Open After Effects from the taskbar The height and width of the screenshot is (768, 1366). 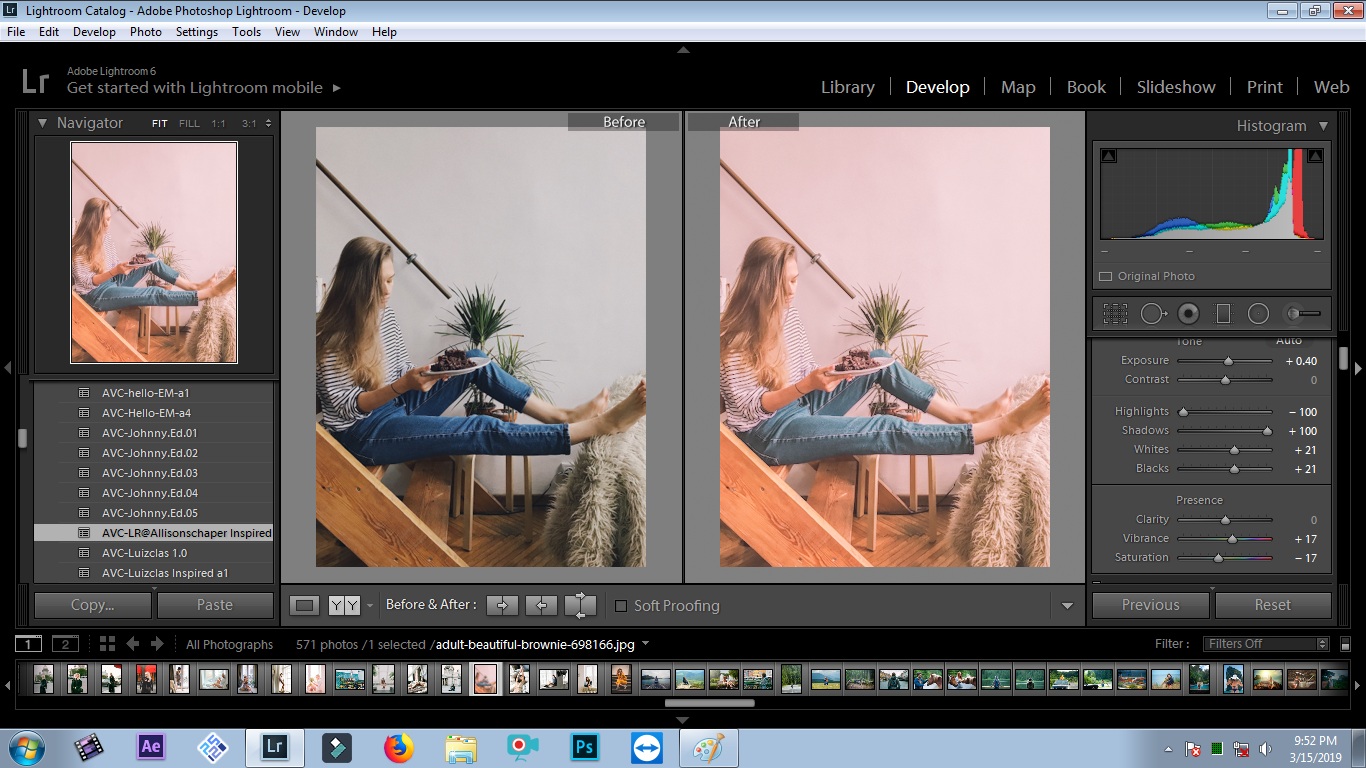[x=151, y=747]
